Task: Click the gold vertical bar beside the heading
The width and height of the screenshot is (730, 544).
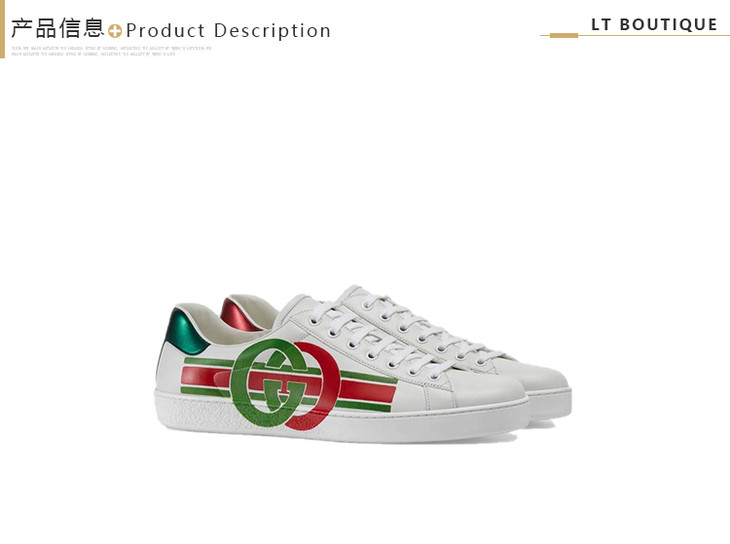Action: (x=2, y=29)
